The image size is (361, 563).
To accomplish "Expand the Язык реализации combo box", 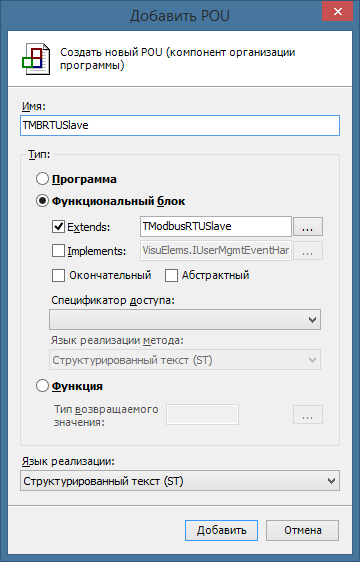I will click(x=180, y=481).
